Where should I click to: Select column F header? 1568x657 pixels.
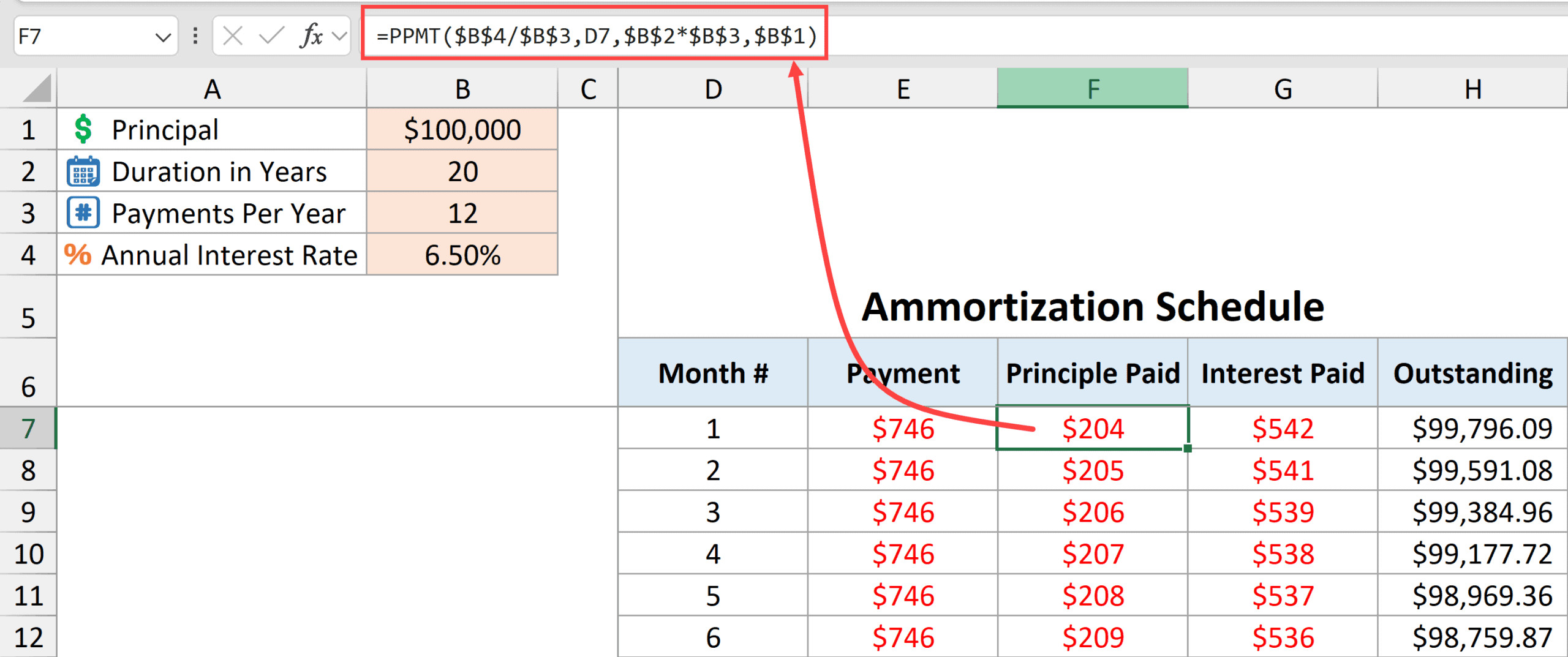click(1092, 89)
